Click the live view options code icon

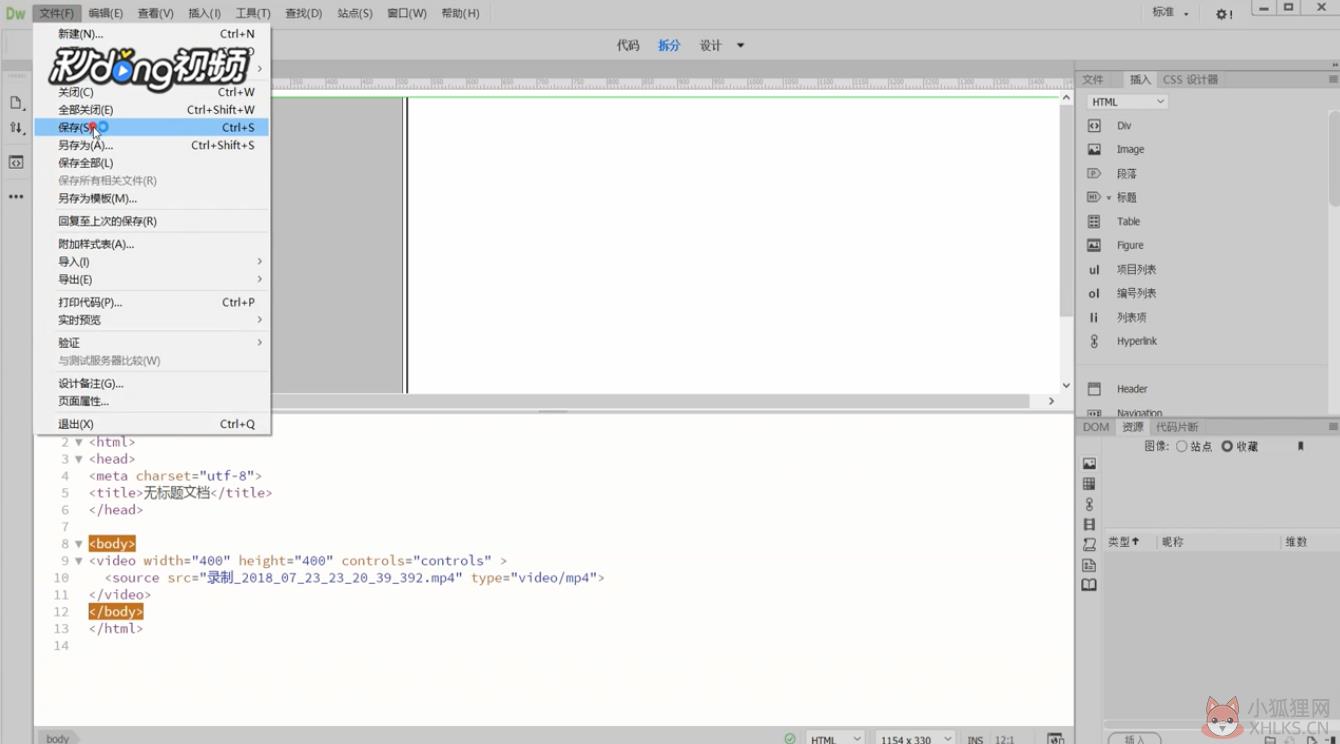pyautogui.click(x=16, y=162)
